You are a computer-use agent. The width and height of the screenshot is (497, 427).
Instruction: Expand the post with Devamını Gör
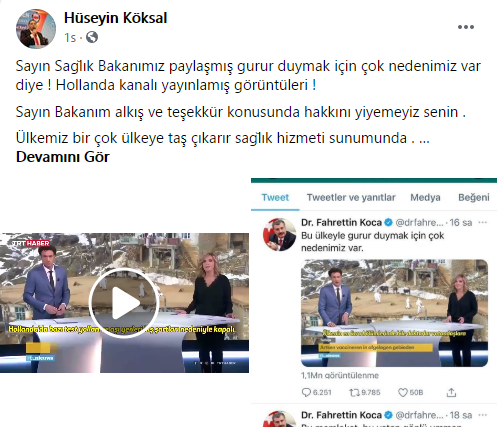click(x=63, y=157)
